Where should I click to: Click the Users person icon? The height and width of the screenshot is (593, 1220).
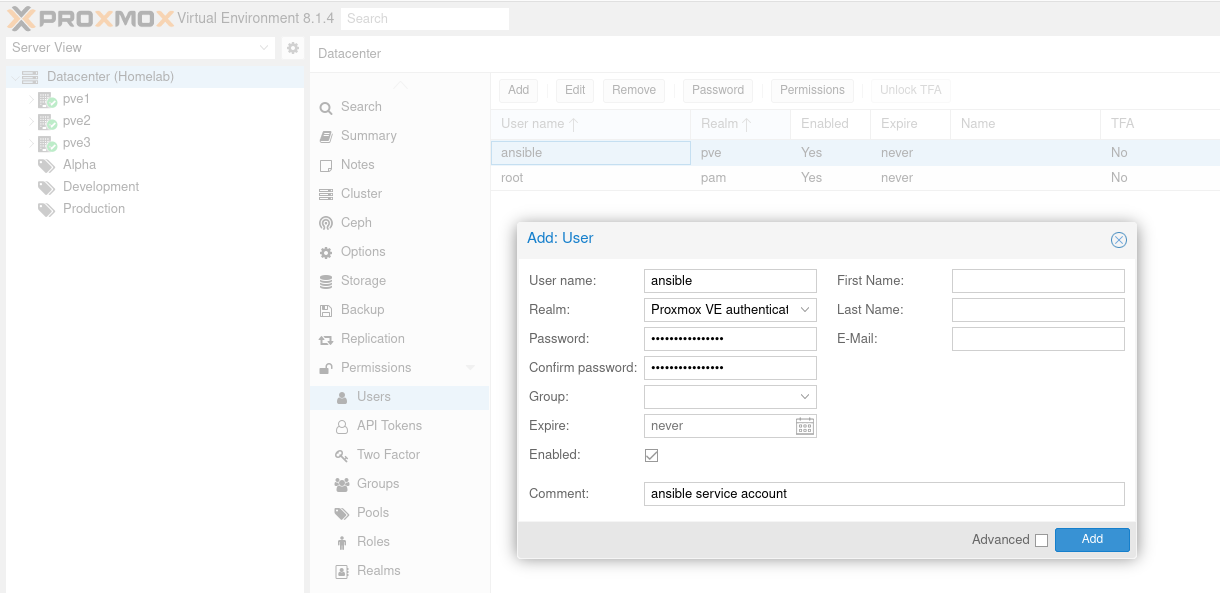(x=342, y=397)
